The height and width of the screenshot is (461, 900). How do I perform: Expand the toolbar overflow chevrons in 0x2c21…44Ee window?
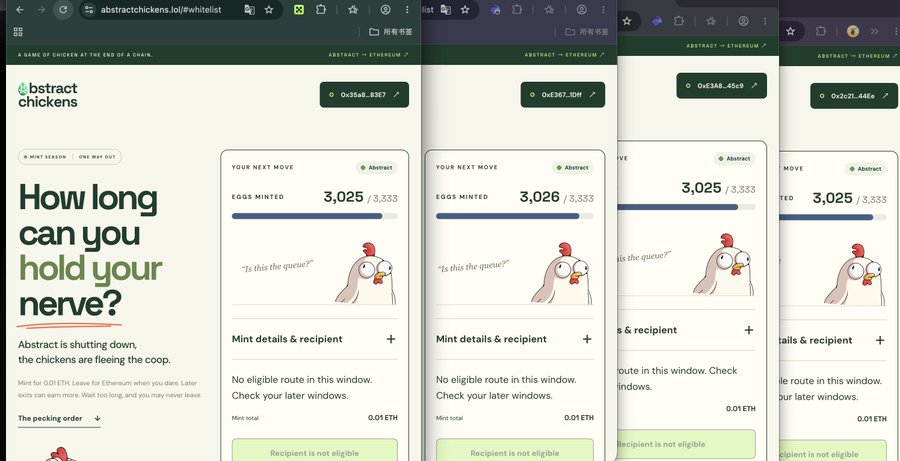point(874,32)
